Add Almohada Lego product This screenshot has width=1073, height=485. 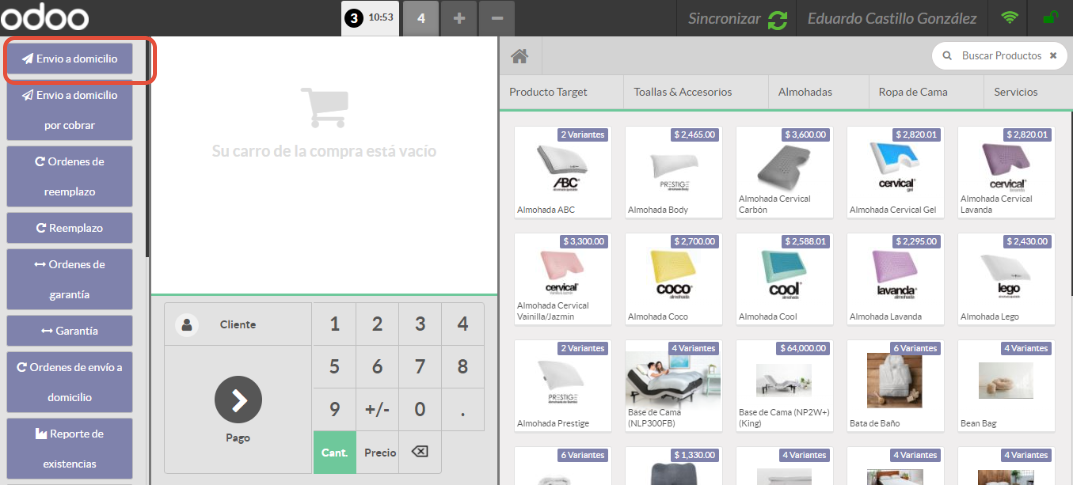(1006, 280)
